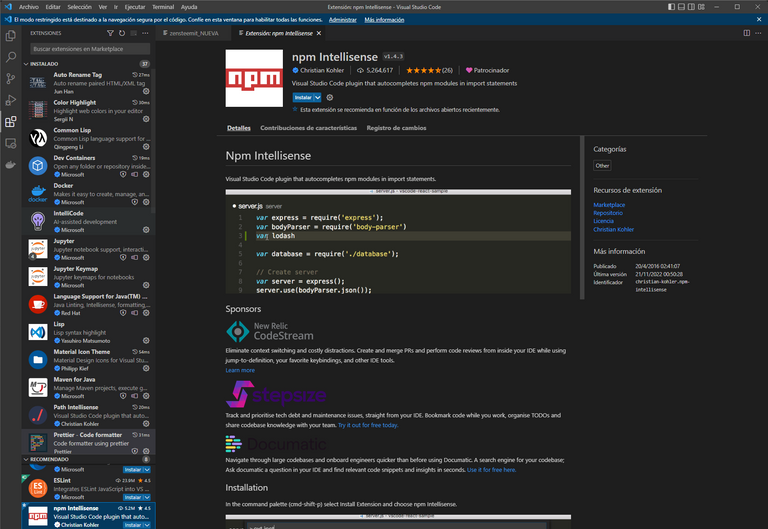This screenshot has width=768, height=529.
Task: Click 'Try it out for free today' link
Action: [368, 425]
